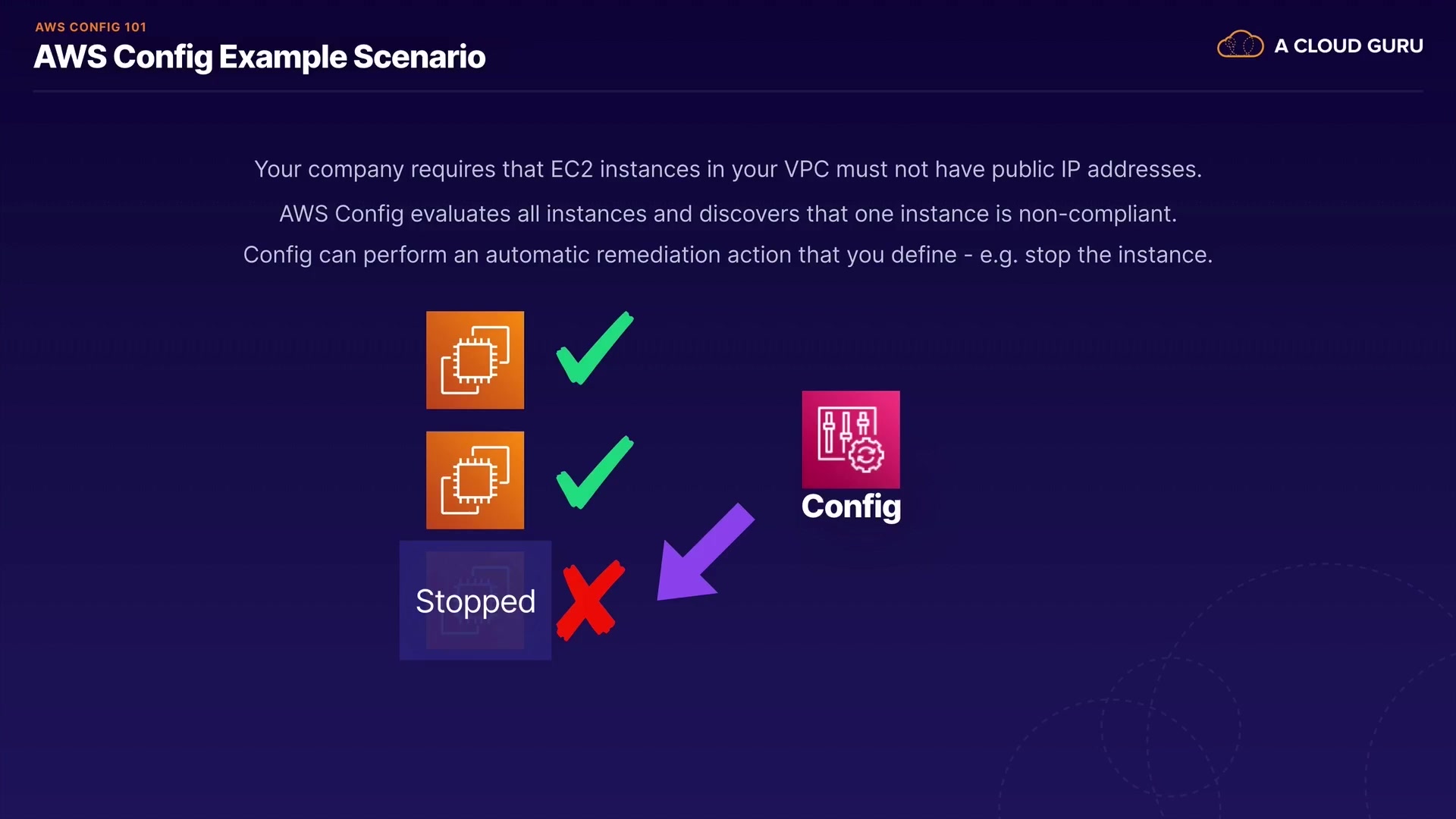Viewport: 1456px width, 819px height.
Task: Click the A Cloud Guru cloud logo
Action: 1240,45
